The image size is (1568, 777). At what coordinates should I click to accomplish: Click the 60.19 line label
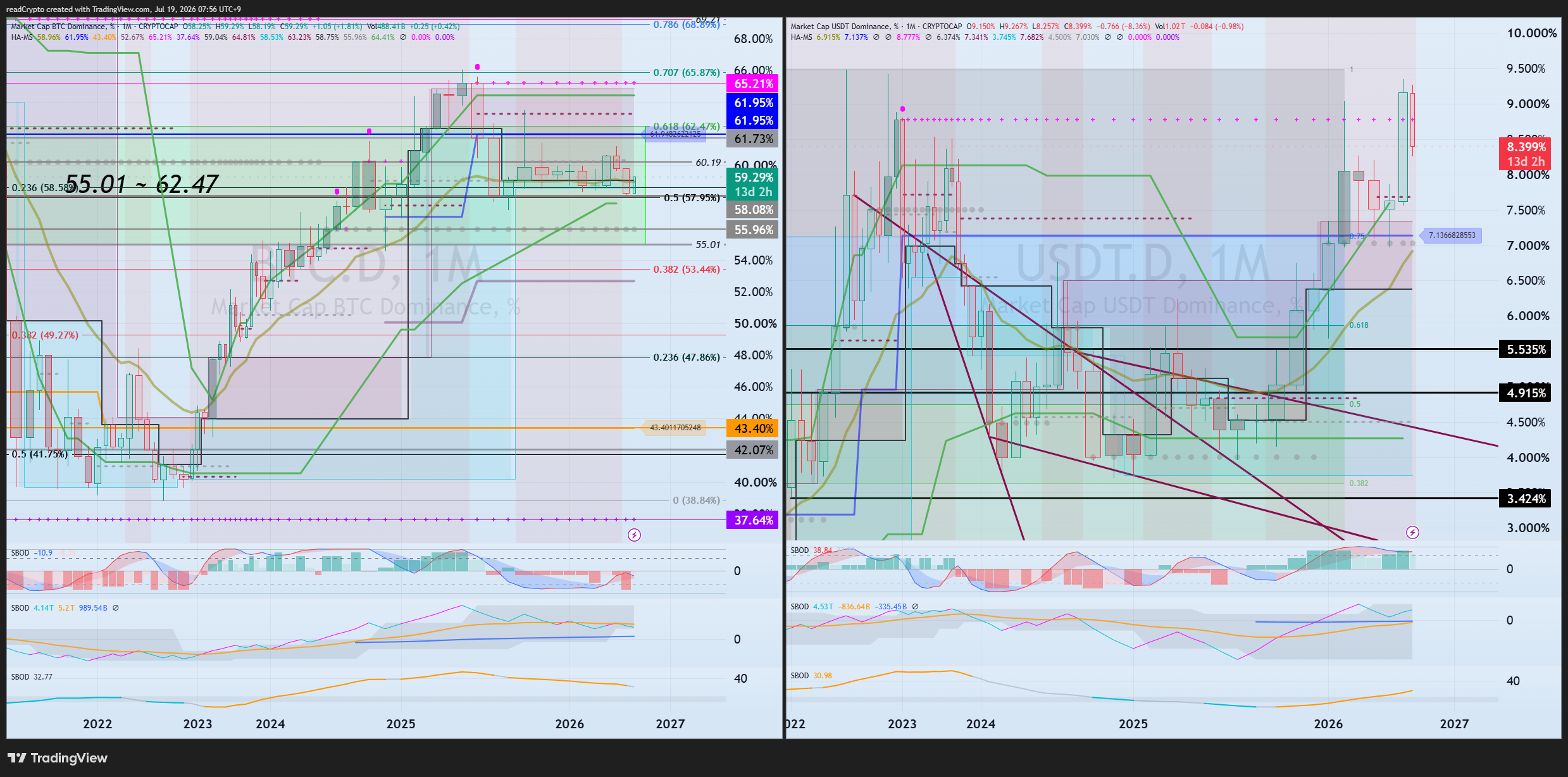708,163
